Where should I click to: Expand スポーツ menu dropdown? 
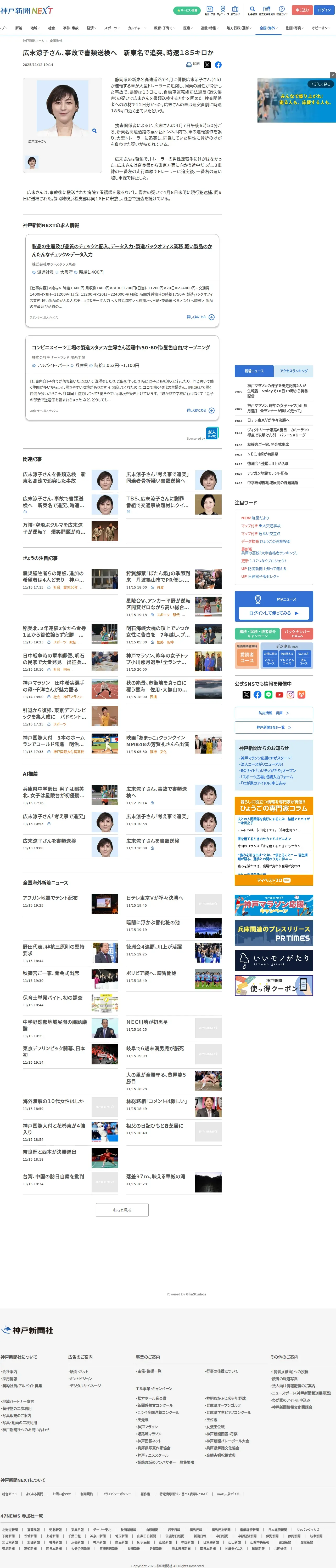pos(112,28)
